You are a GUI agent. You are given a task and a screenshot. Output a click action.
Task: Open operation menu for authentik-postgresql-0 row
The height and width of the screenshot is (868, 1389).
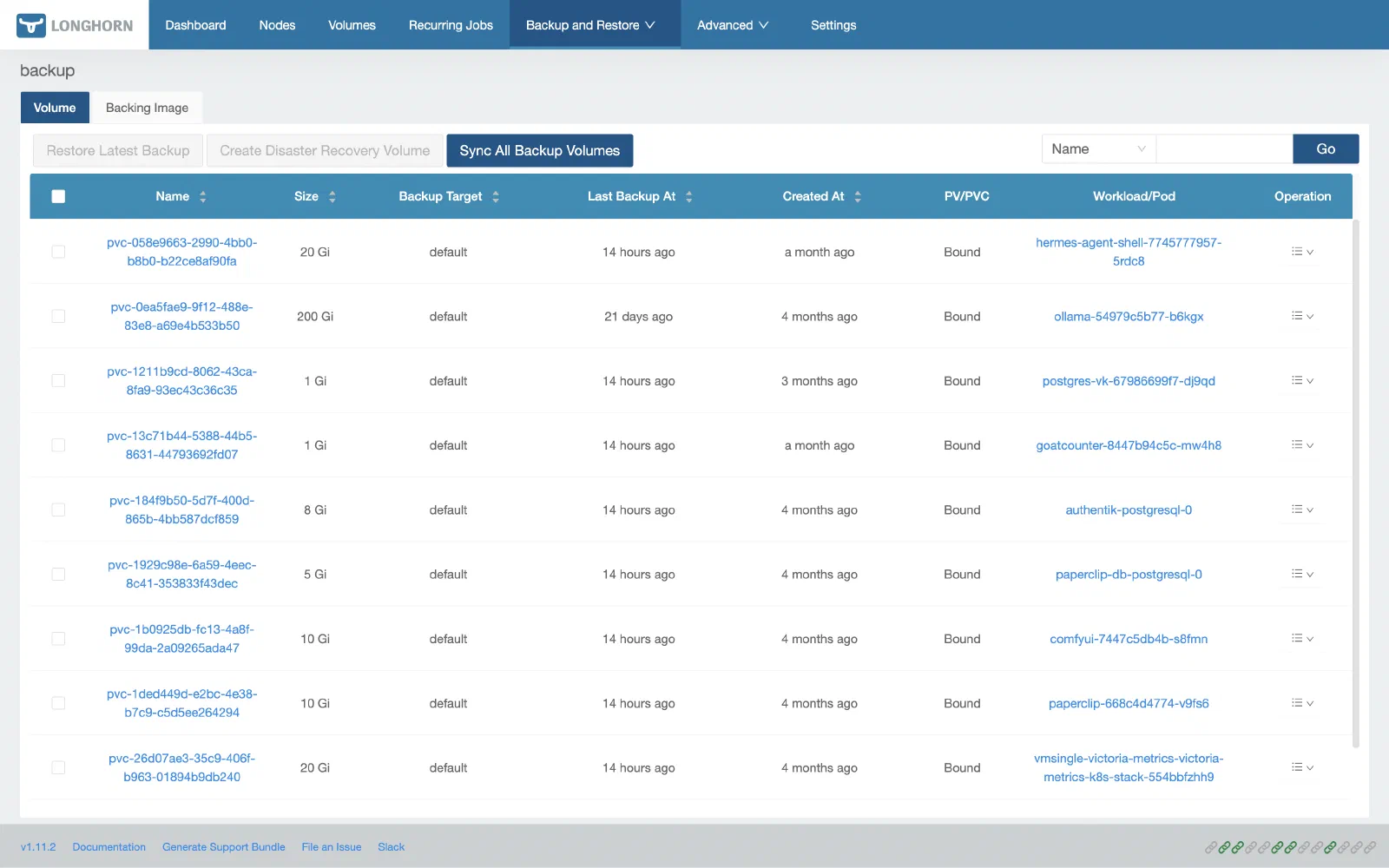click(1302, 510)
